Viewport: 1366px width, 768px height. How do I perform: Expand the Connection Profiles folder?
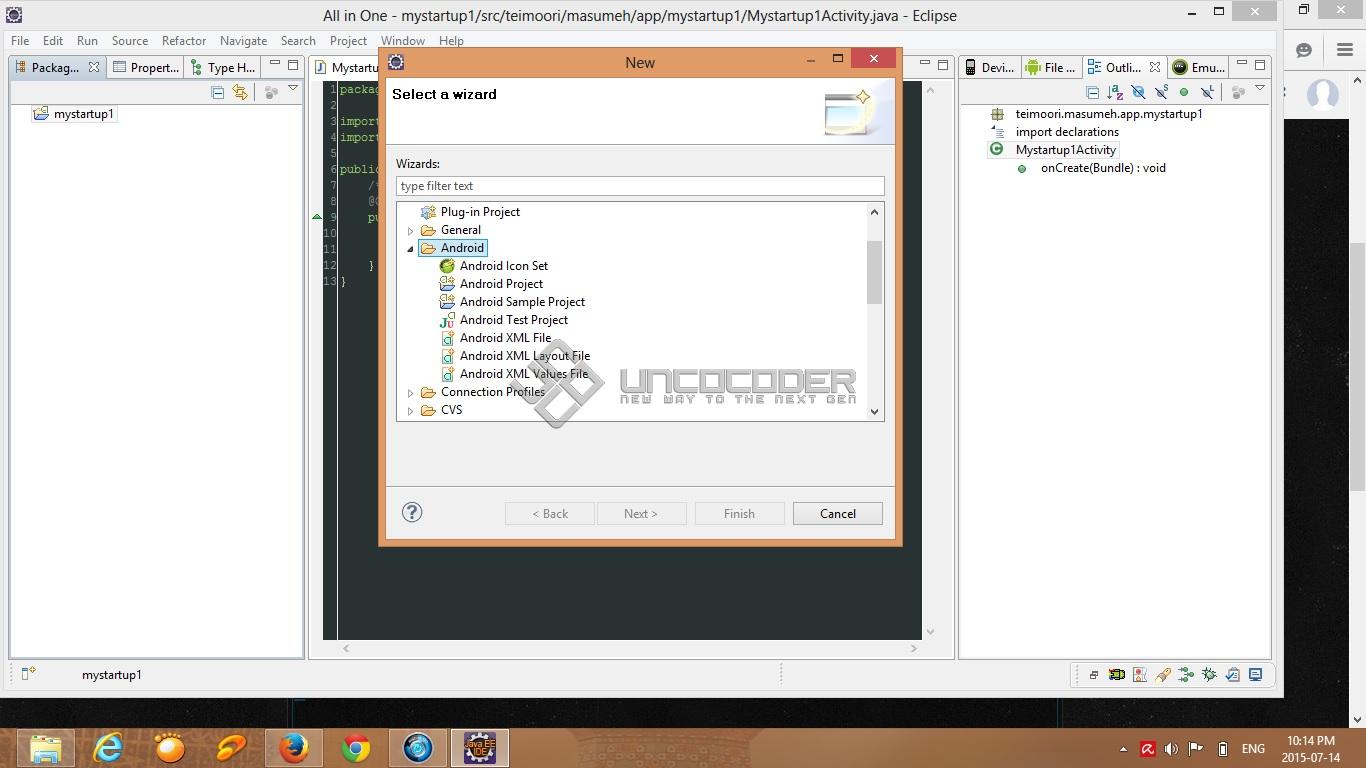410,393
